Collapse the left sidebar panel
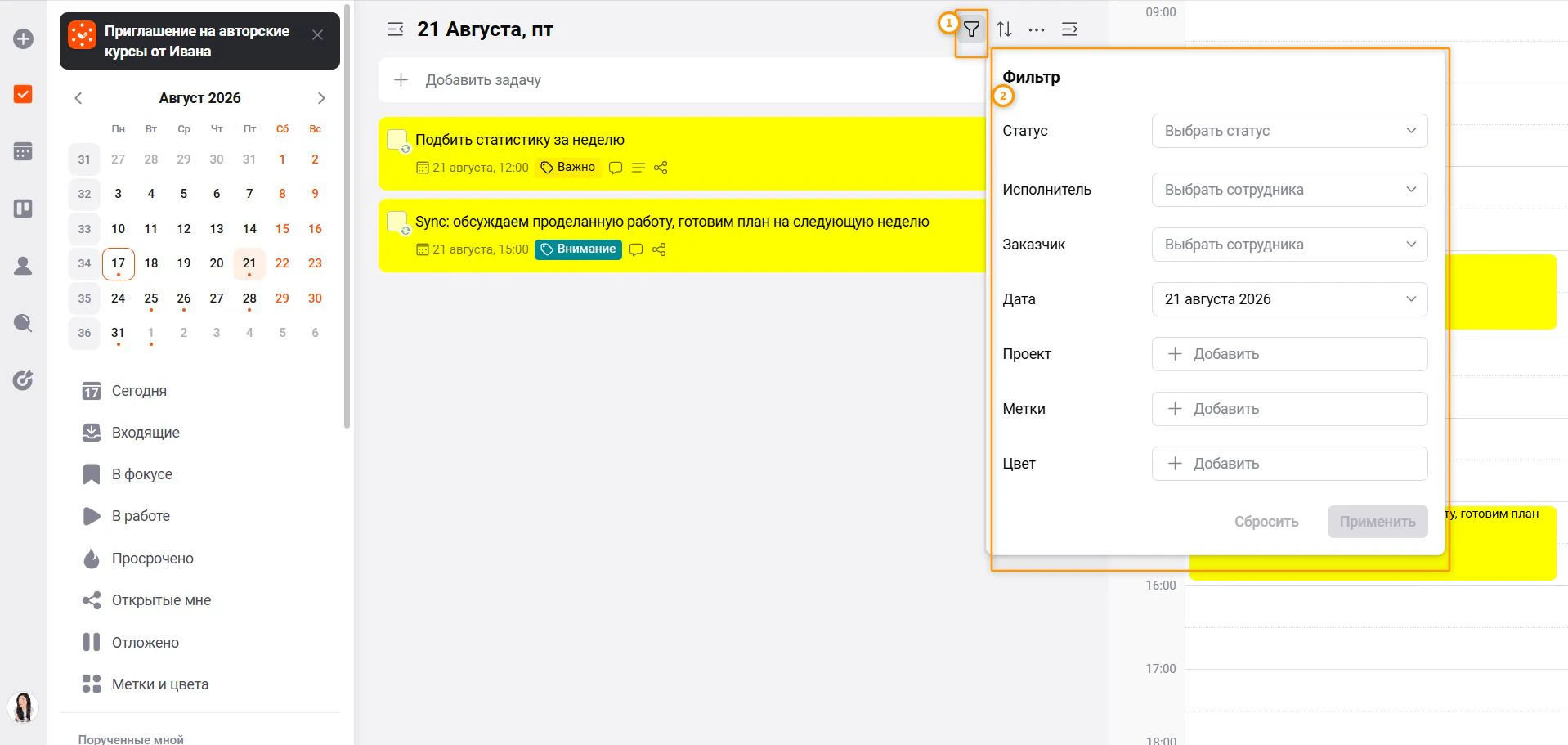 [396, 29]
